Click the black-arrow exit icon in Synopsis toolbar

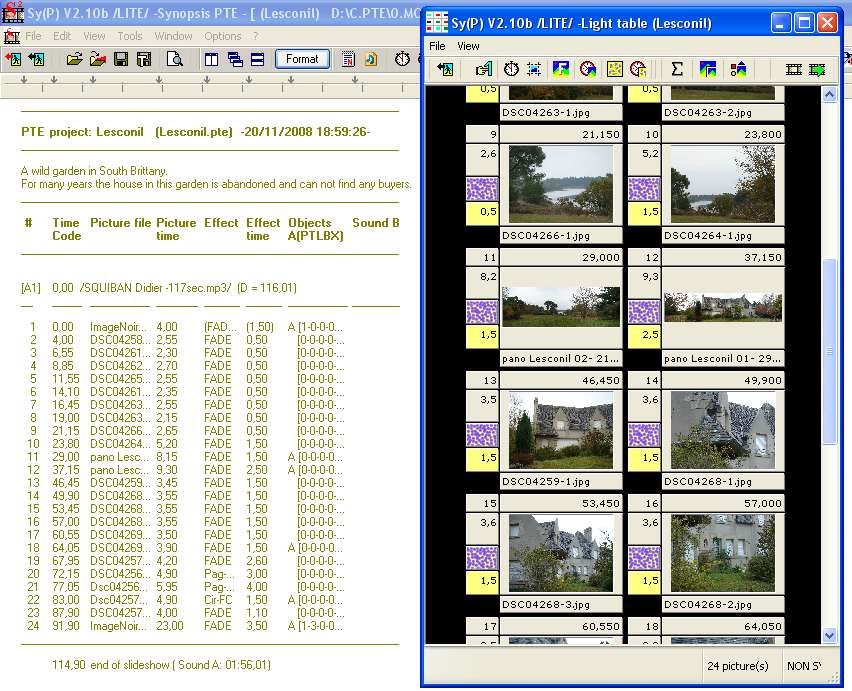pyautogui.click(x=36, y=59)
